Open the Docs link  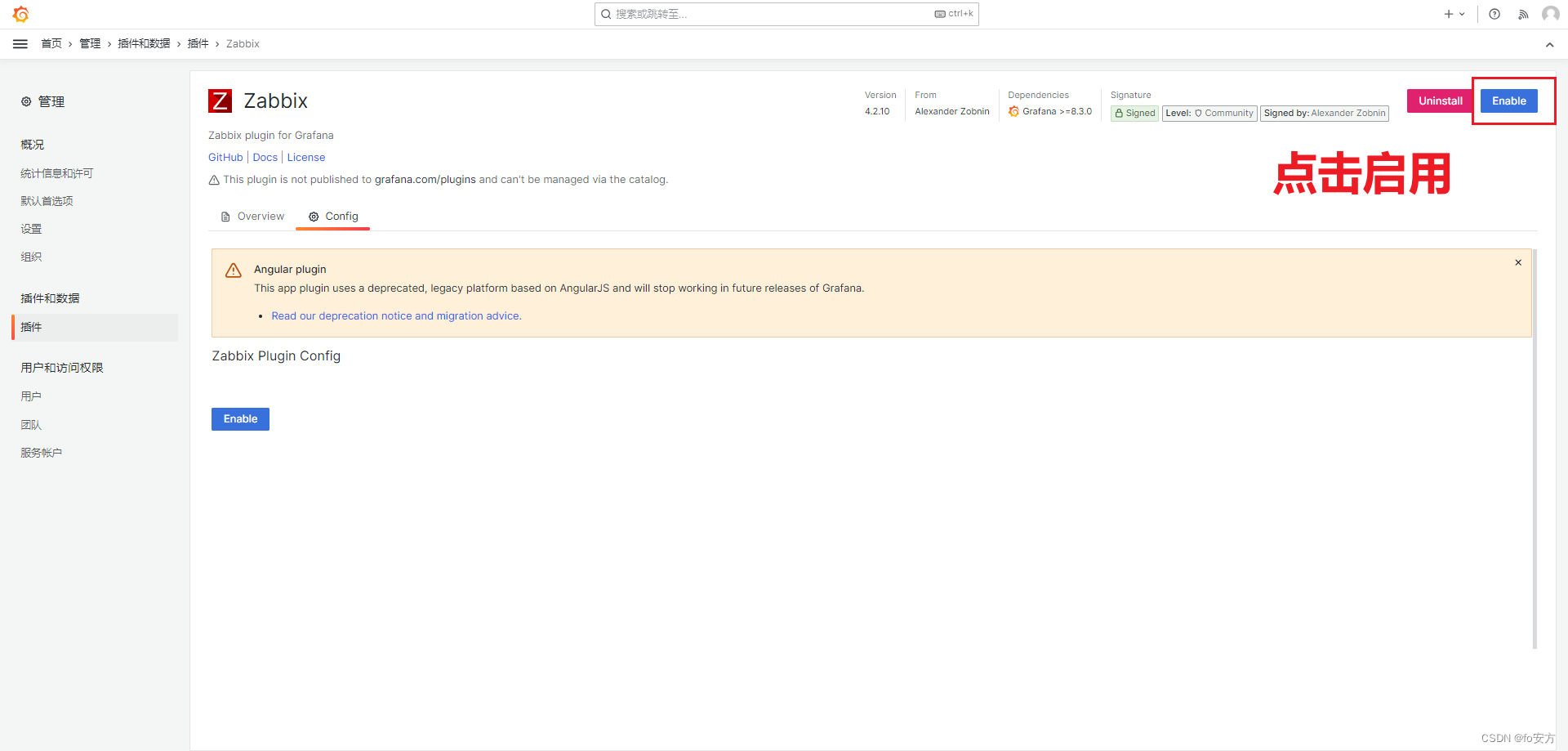coord(265,158)
